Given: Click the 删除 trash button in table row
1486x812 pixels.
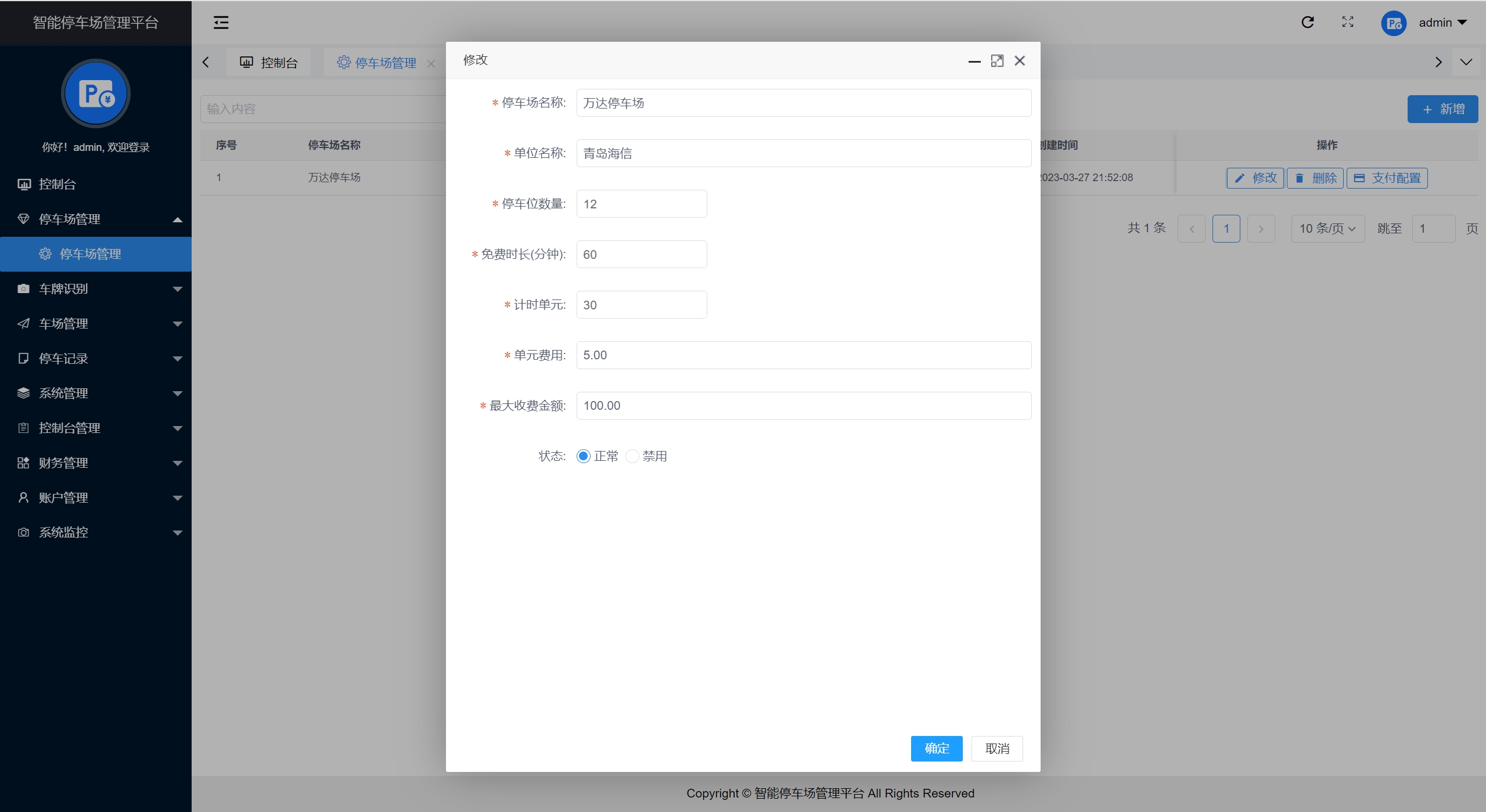Looking at the screenshot, I should 1315,178.
